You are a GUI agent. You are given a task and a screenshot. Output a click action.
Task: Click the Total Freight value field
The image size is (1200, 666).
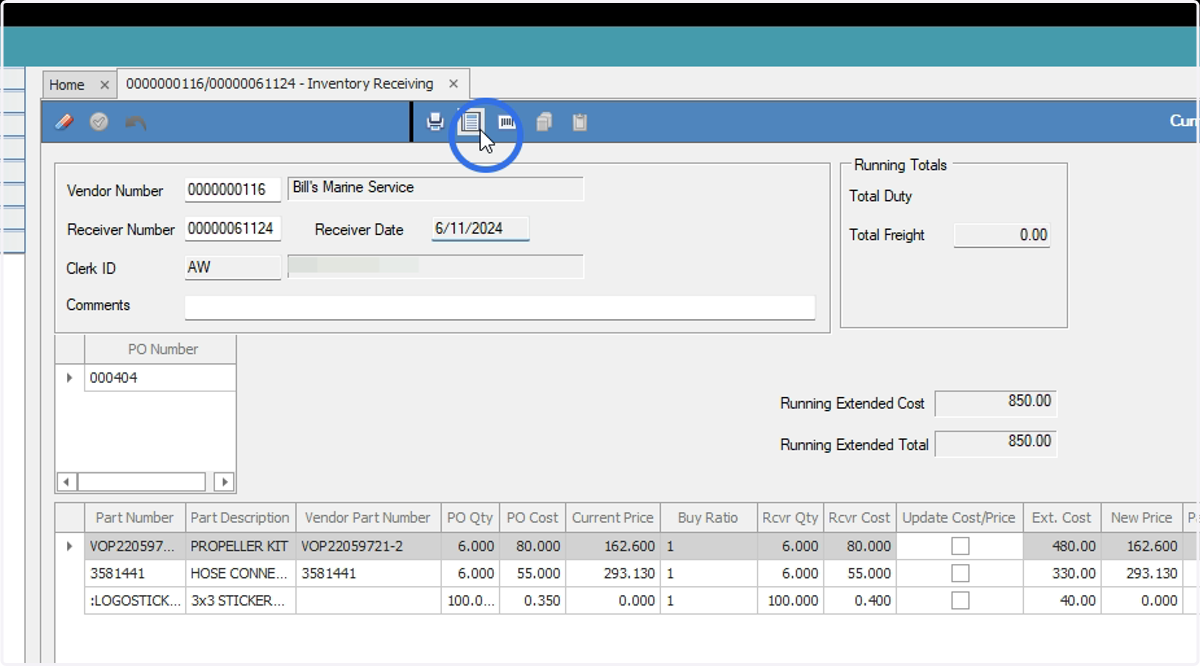tap(1002, 235)
